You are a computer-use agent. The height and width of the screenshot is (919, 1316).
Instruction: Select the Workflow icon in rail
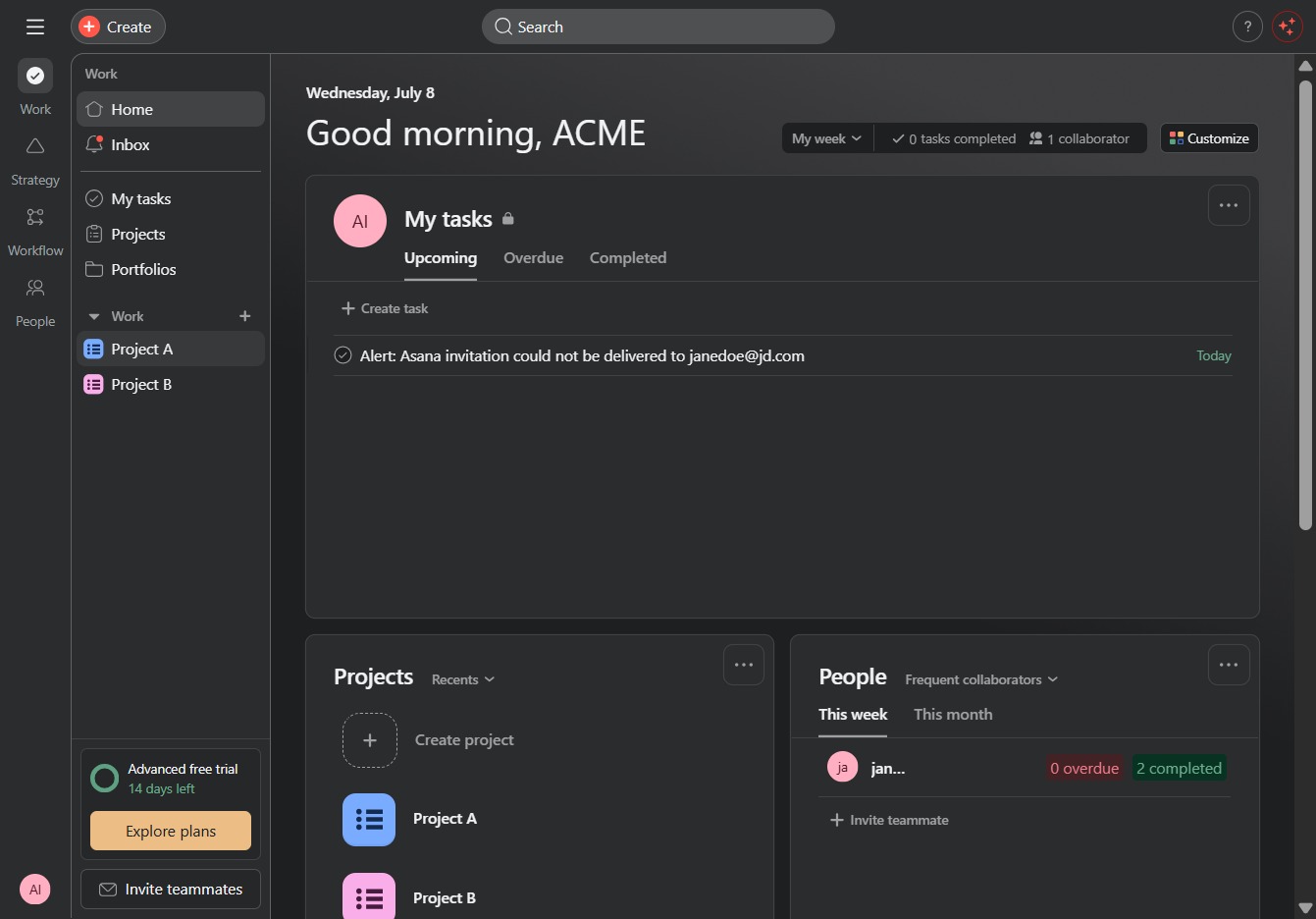[35, 217]
